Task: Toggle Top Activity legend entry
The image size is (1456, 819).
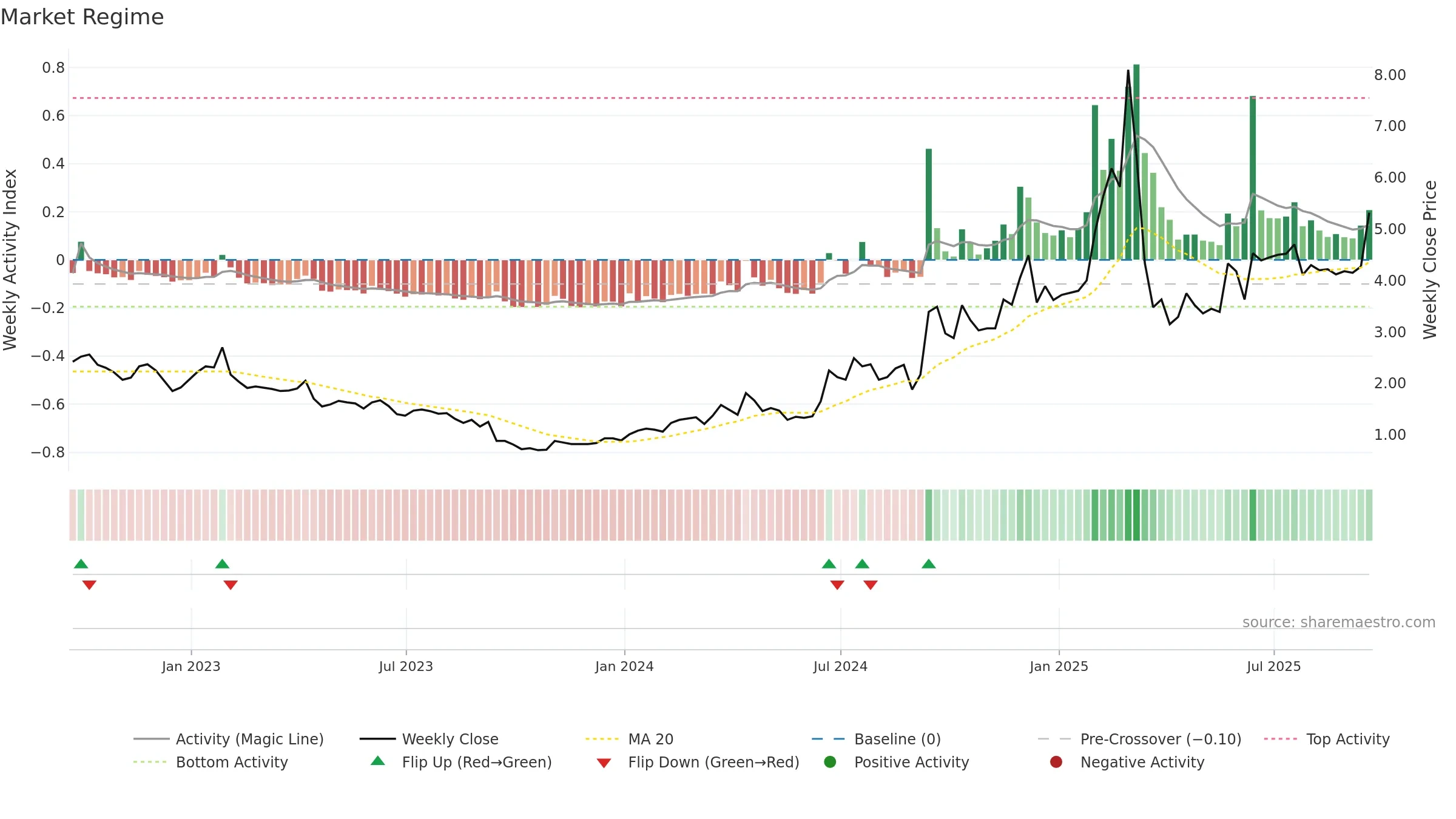Action: click(x=1327, y=739)
